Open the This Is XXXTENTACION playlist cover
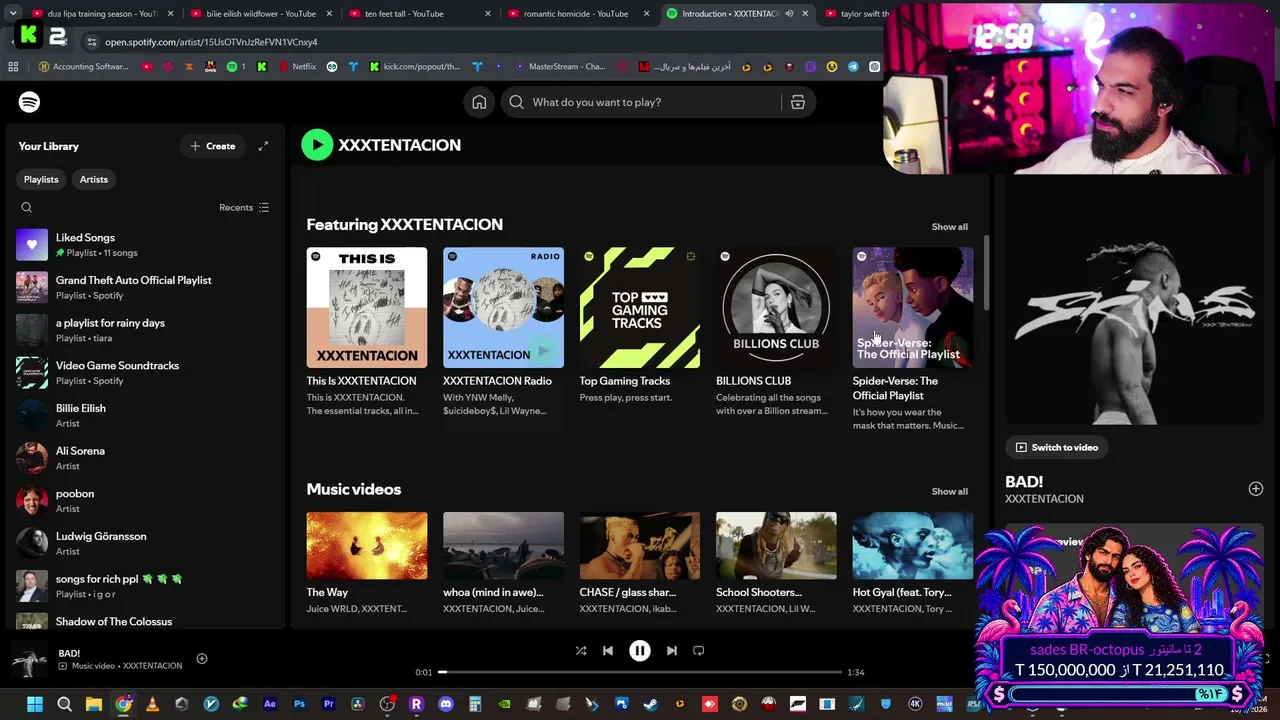1280x720 pixels. coord(367,308)
